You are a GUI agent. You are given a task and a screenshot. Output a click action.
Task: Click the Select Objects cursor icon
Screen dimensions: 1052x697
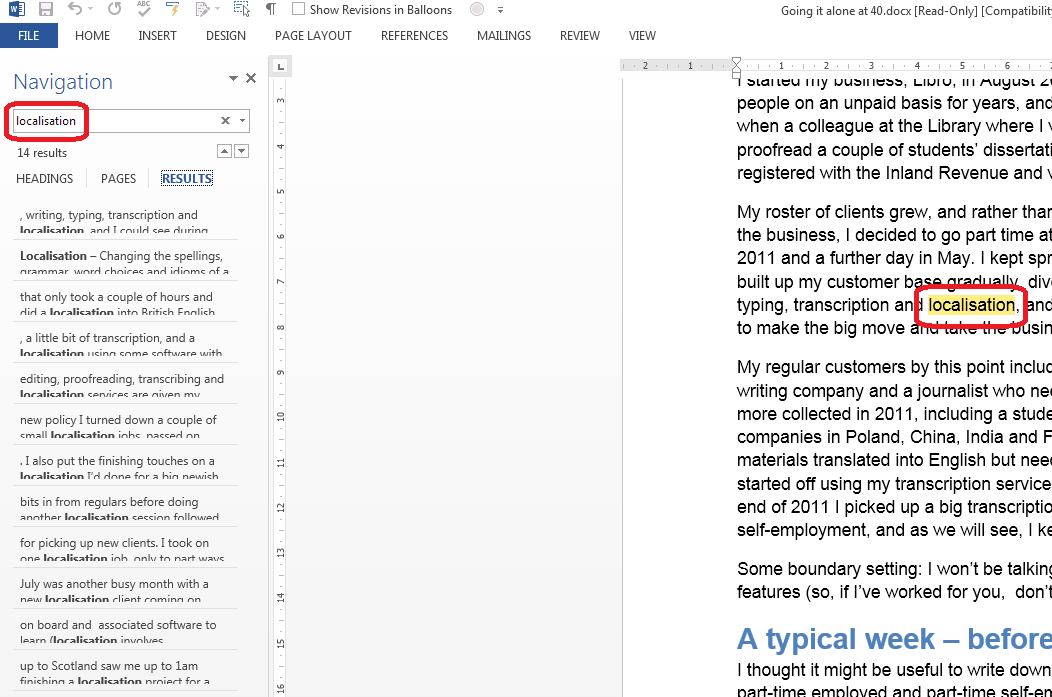[240, 10]
